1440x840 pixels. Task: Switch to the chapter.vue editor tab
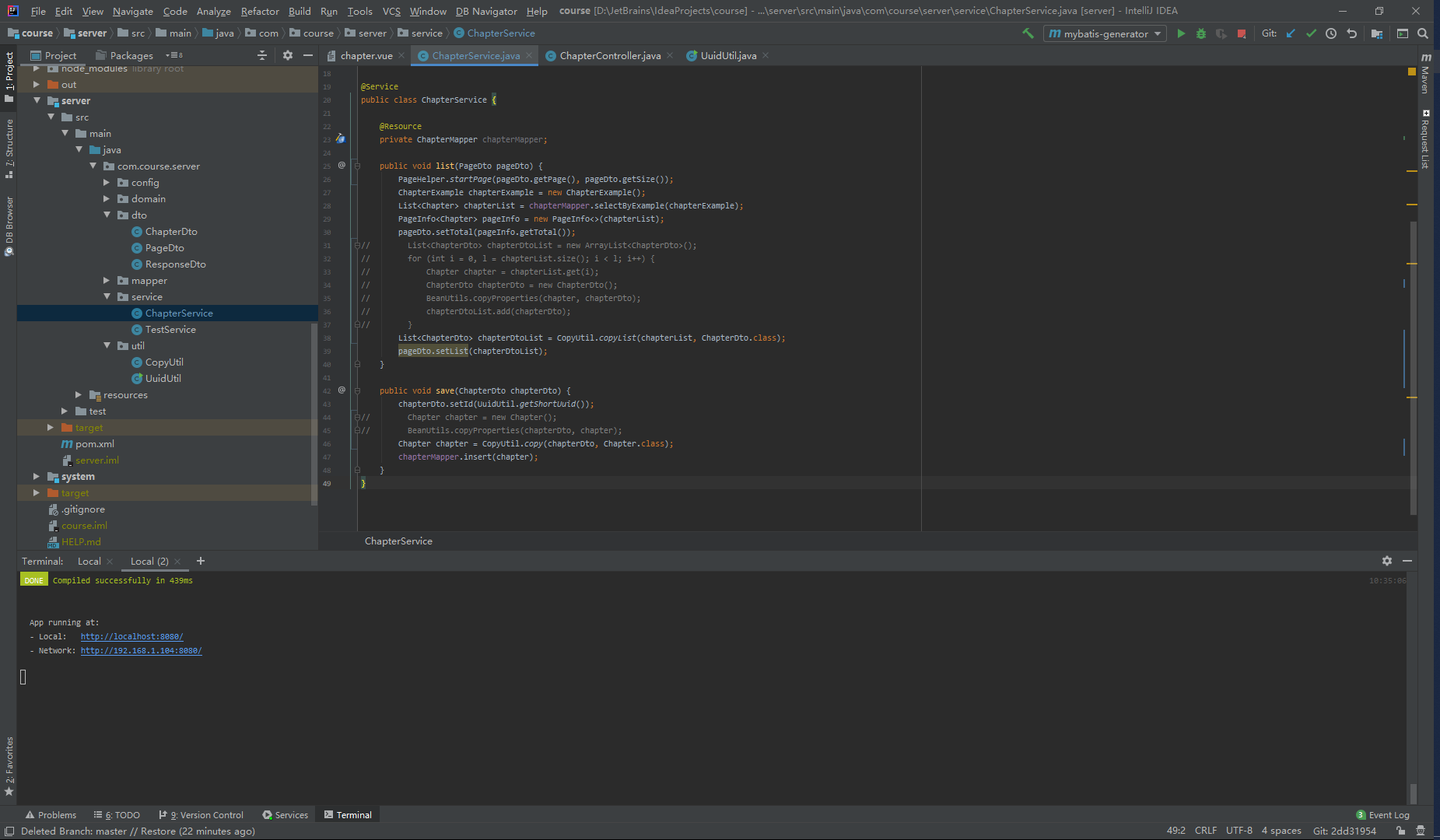366,55
